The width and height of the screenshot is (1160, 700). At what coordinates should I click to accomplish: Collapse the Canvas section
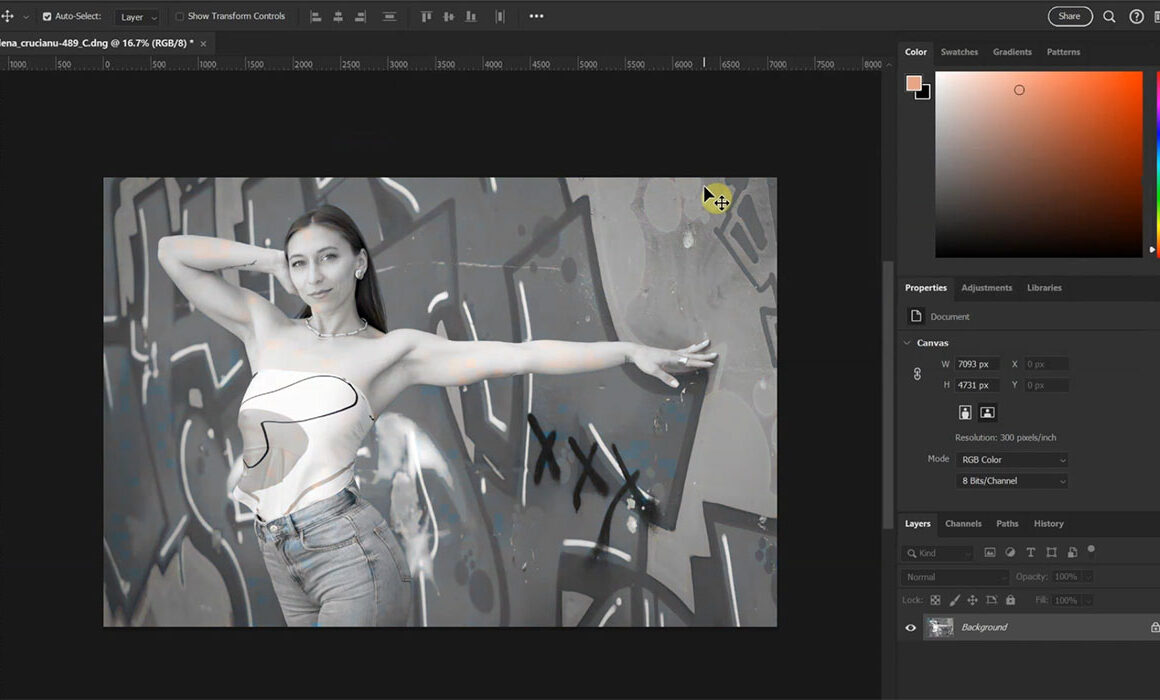(x=907, y=343)
